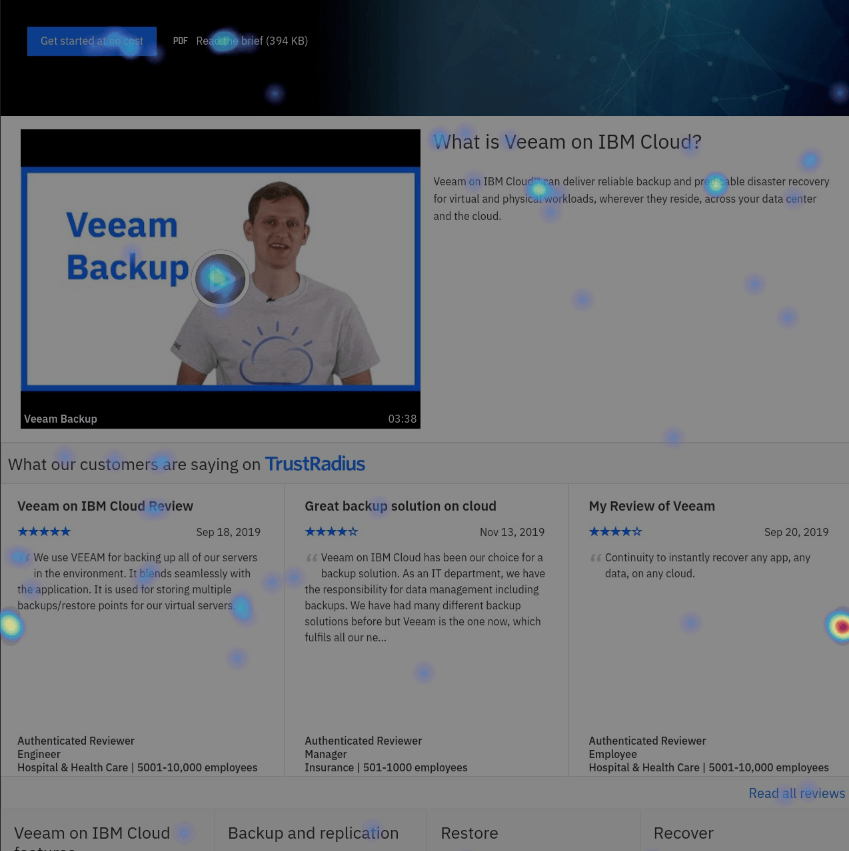This screenshot has height=851, width=849.
Task: Click the Manager reviewer role text
Action: 326,754
